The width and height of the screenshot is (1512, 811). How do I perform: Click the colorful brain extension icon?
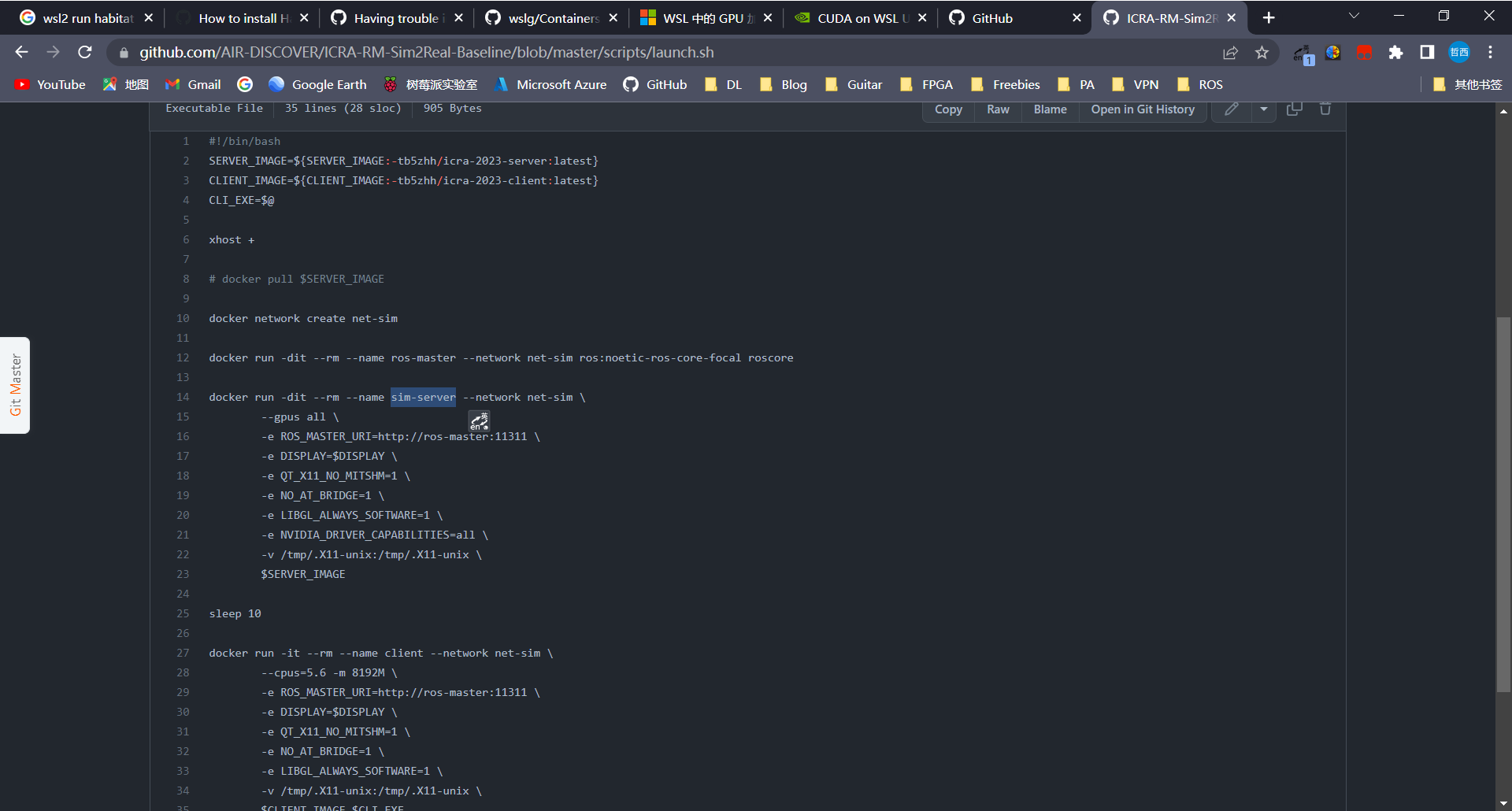point(1333,53)
